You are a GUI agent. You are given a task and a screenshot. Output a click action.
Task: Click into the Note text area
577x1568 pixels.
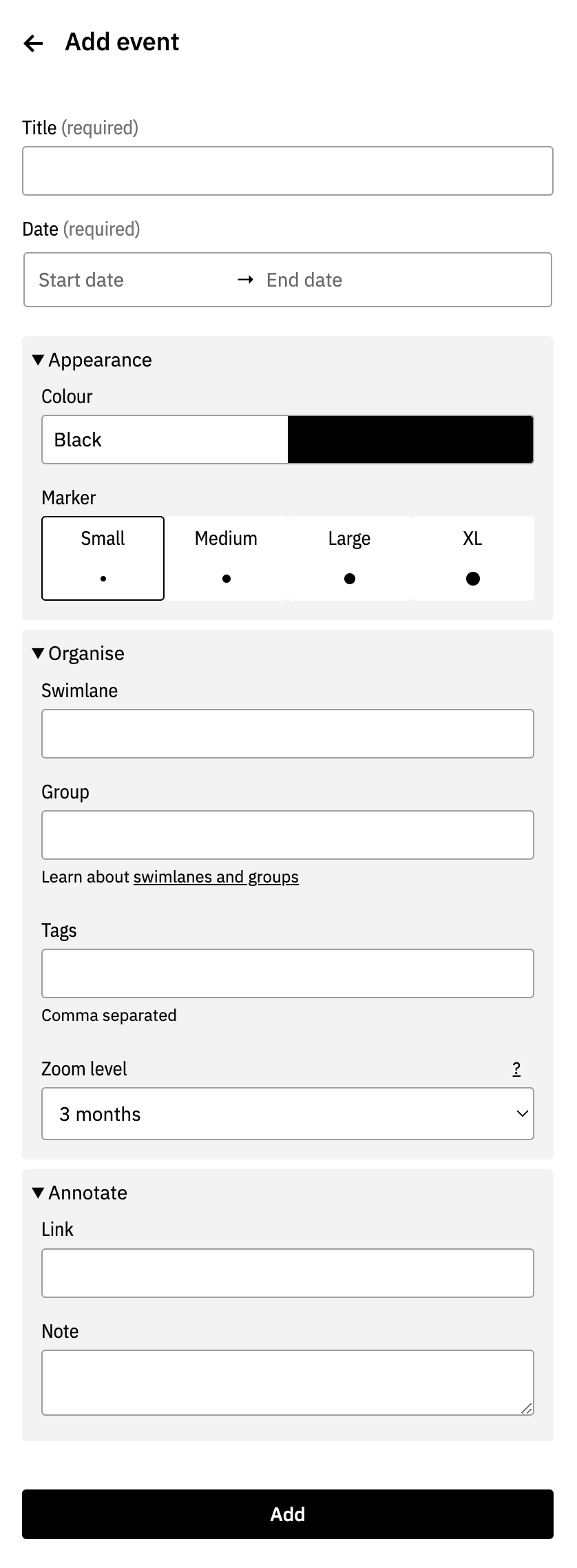pos(288,1383)
